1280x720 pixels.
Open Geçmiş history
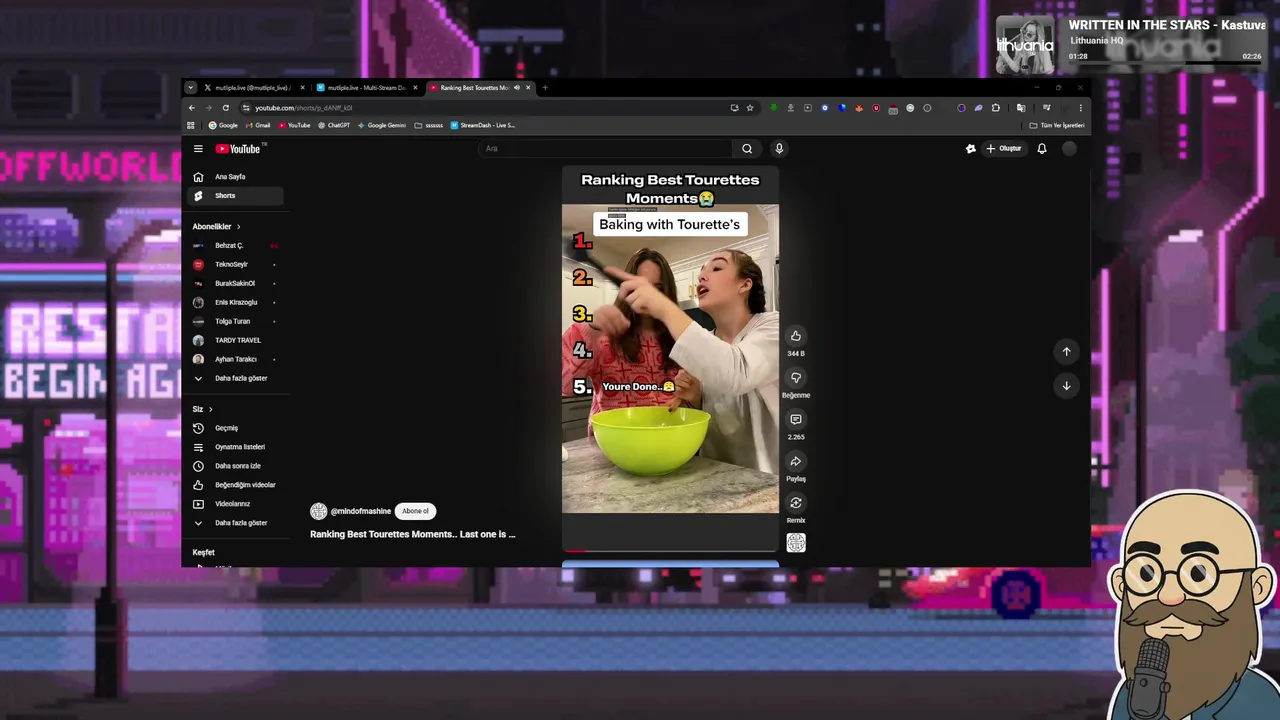pyautogui.click(x=236, y=428)
